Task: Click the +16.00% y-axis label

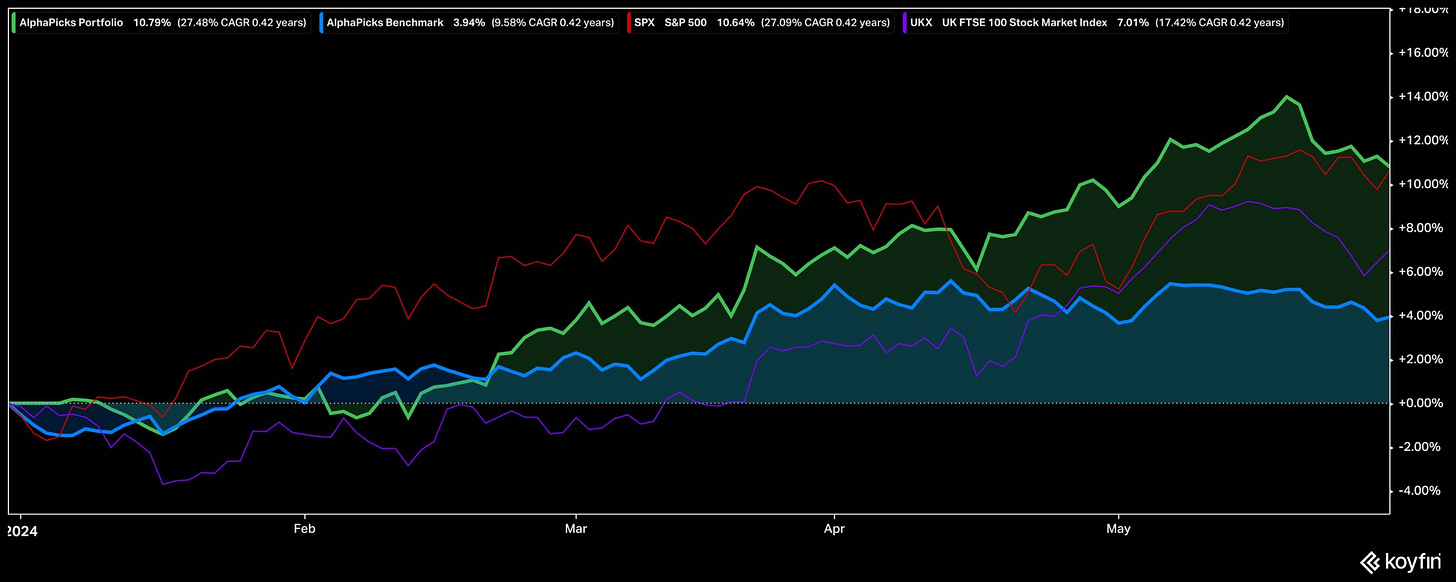Action: click(x=1424, y=53)
